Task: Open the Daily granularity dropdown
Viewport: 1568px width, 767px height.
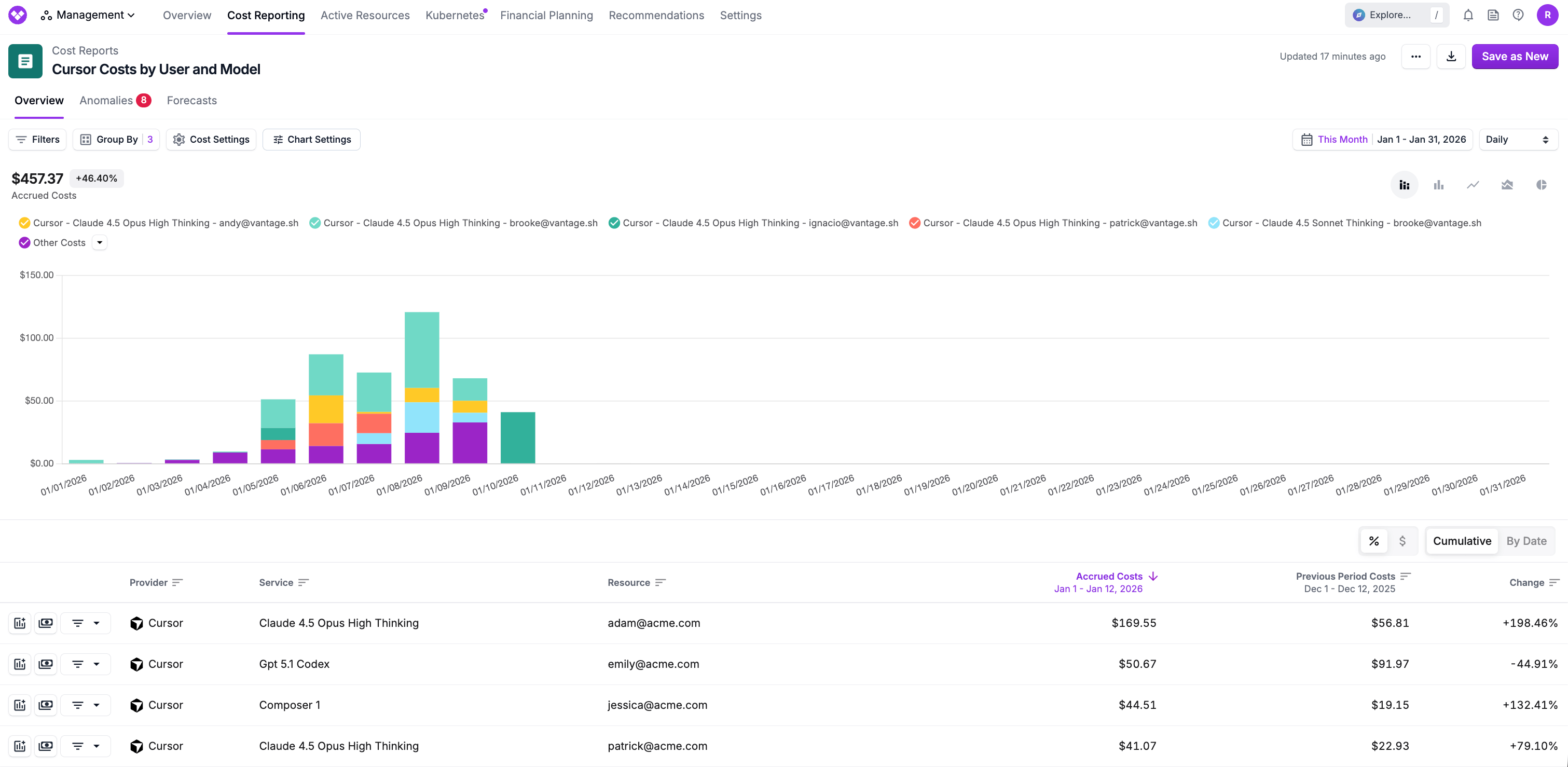Action: tap(1518, 139)
